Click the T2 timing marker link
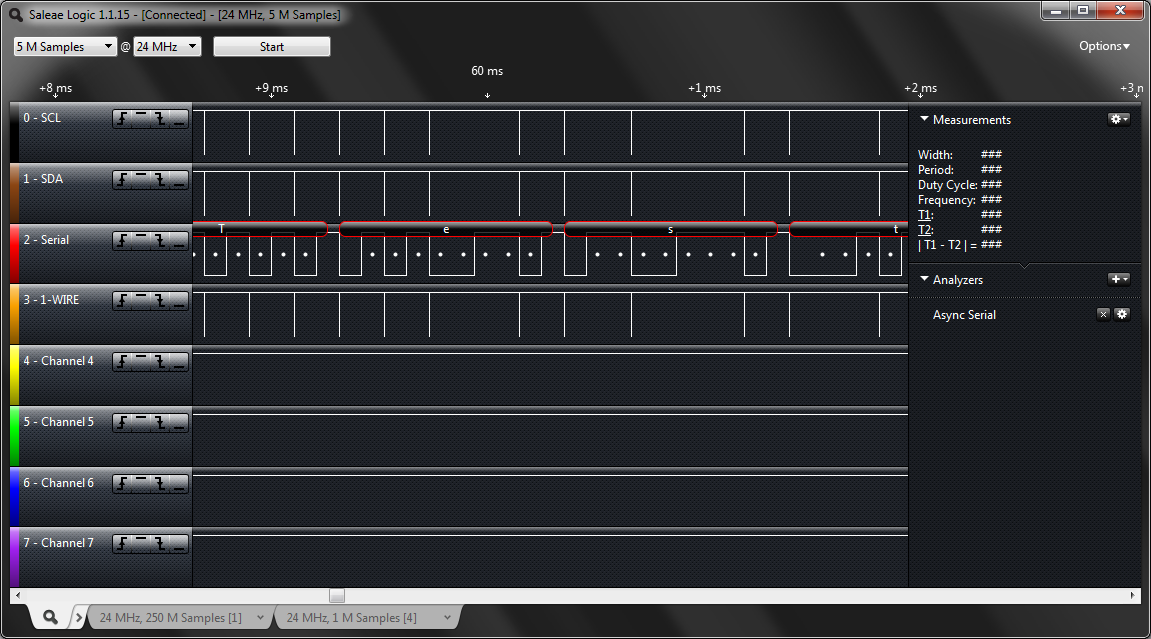The width and height of the screenshot is (1151, 639). [x=925, y=230]
